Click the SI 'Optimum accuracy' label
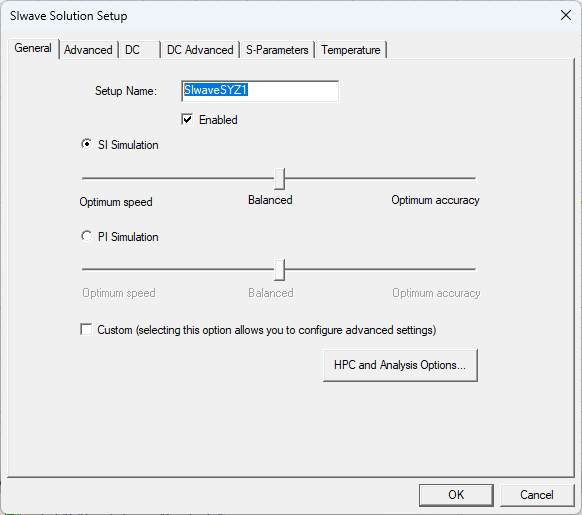Screen dimensions: 582x515 pyautogui.click(x=435, y=200)
